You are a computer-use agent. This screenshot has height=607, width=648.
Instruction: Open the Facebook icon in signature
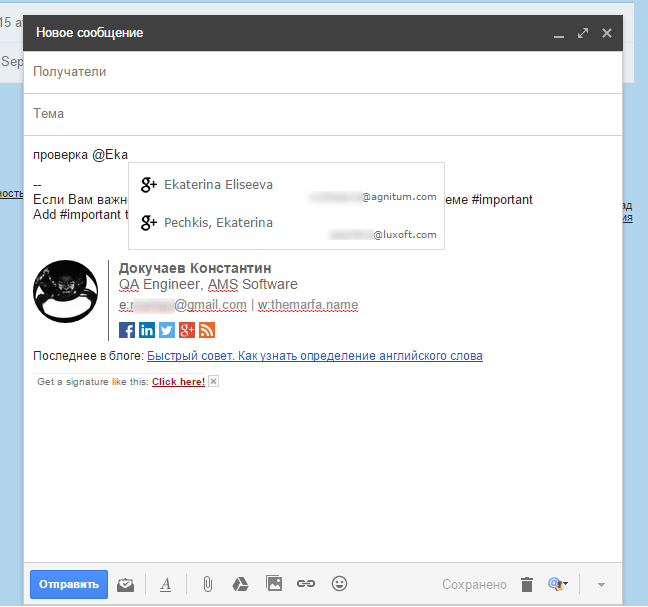(x=127, y=330)
